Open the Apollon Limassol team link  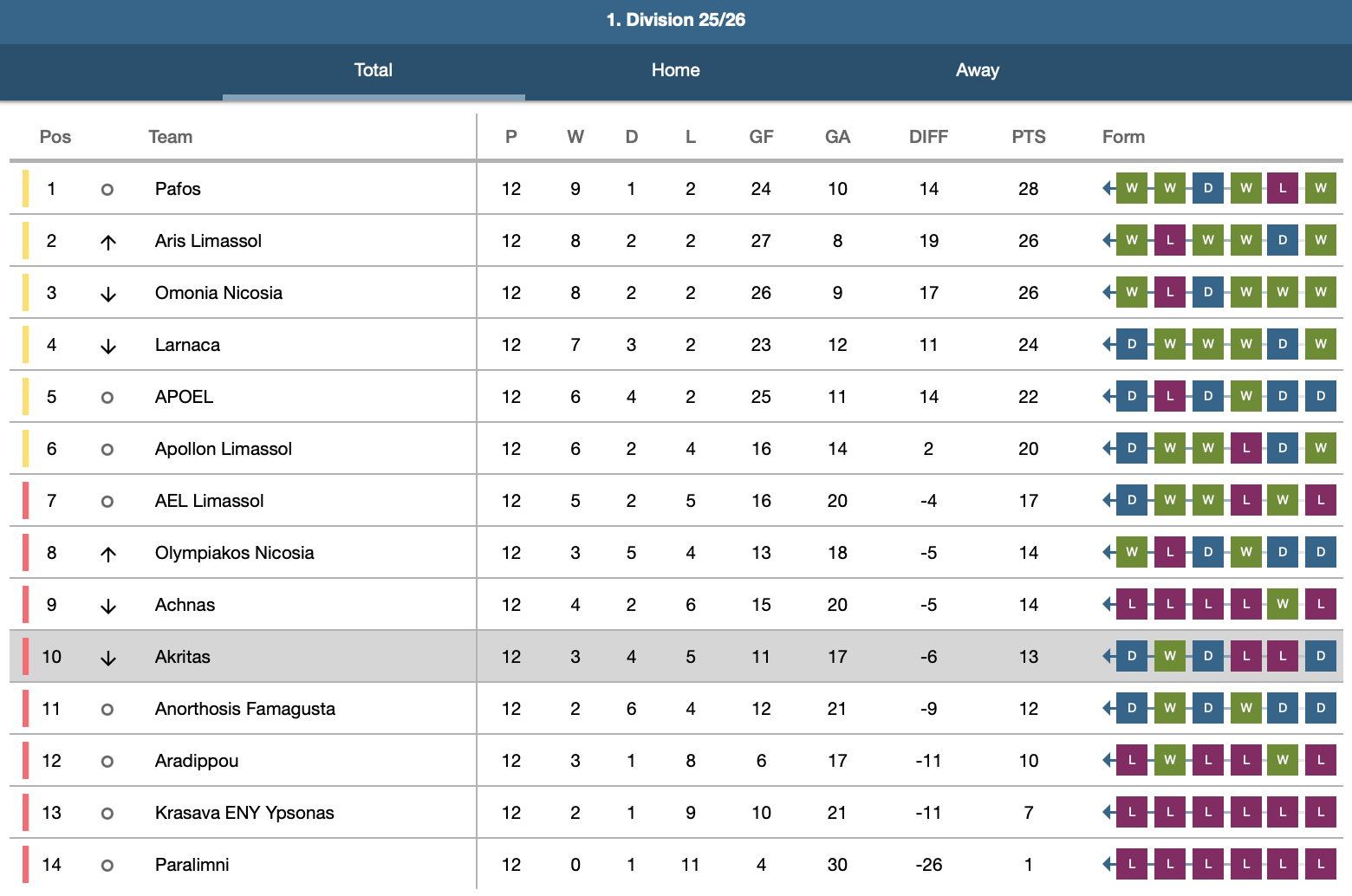click(x=223, y=449)
